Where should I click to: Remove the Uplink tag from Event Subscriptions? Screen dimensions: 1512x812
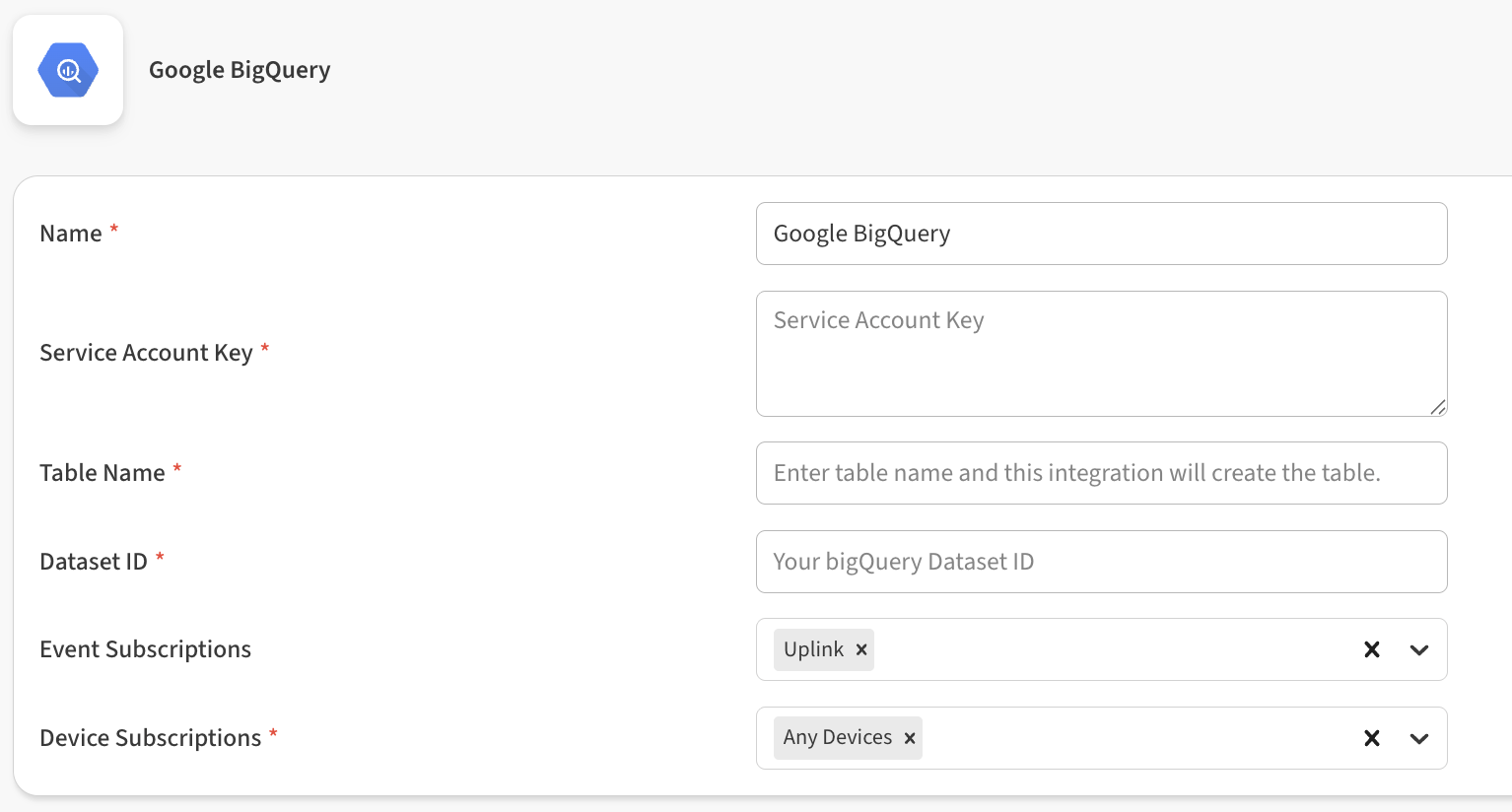[861, 649]
